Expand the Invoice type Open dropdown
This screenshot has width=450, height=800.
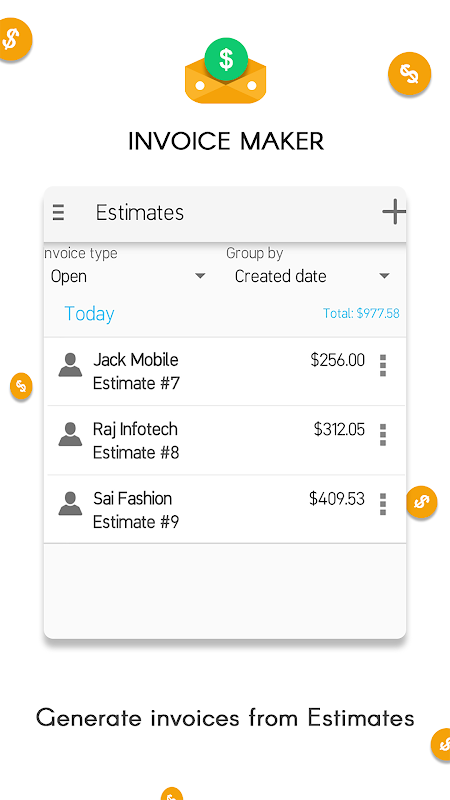pos(128,277)
